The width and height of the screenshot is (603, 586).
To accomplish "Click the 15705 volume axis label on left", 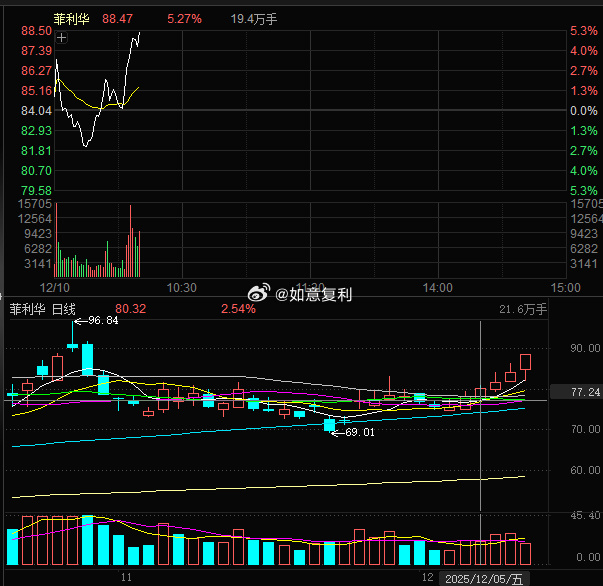I will (x=35, y=204).
